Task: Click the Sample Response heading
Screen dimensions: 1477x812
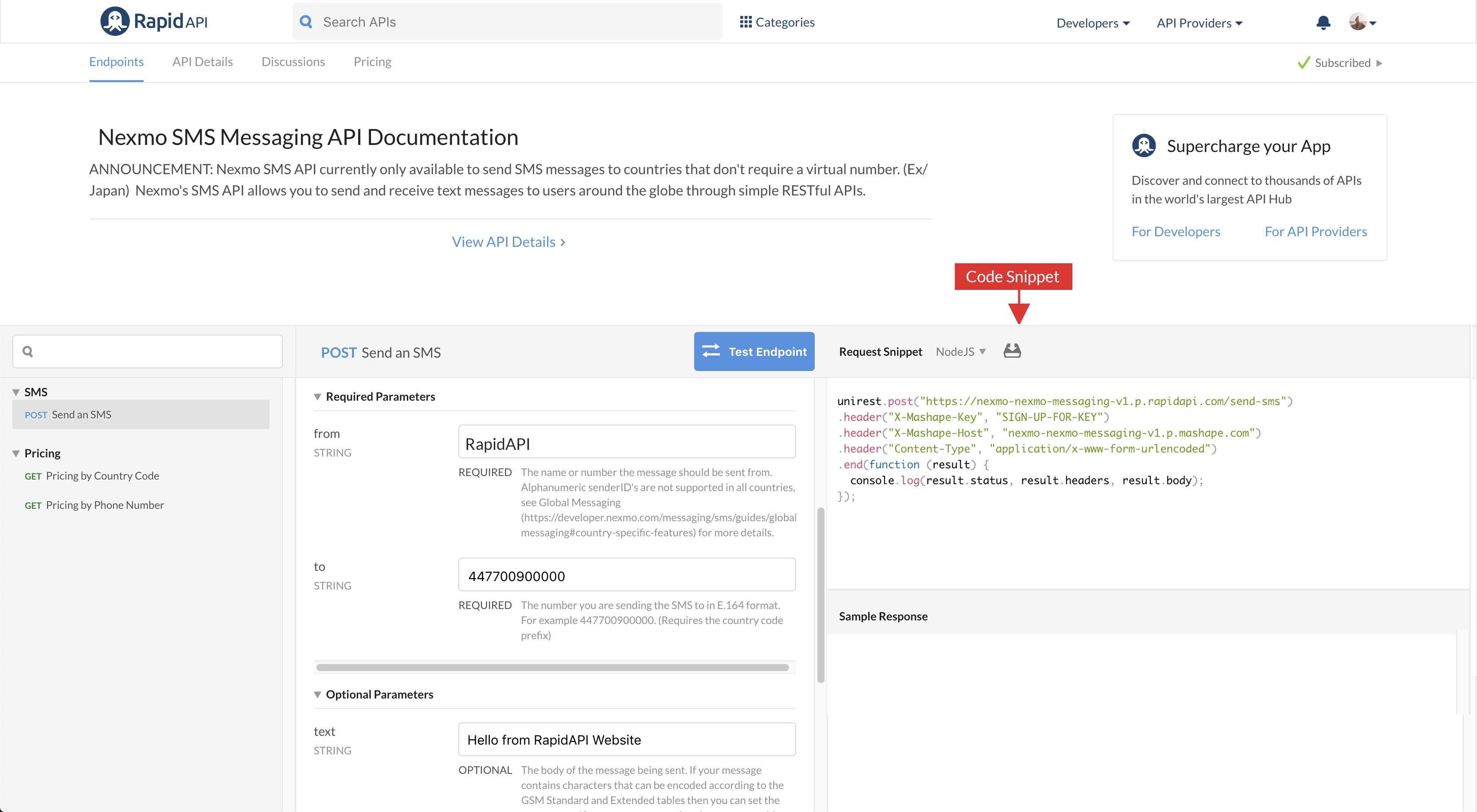Action: [883, 617]
